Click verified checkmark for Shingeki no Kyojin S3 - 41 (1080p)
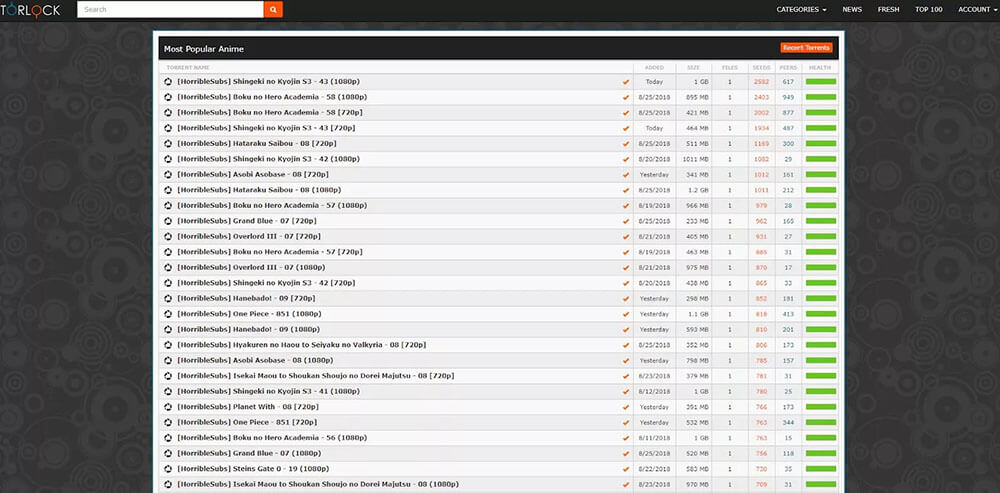Image resolution: width=1000 pixels, height=493 pixels. coord(626,392)
